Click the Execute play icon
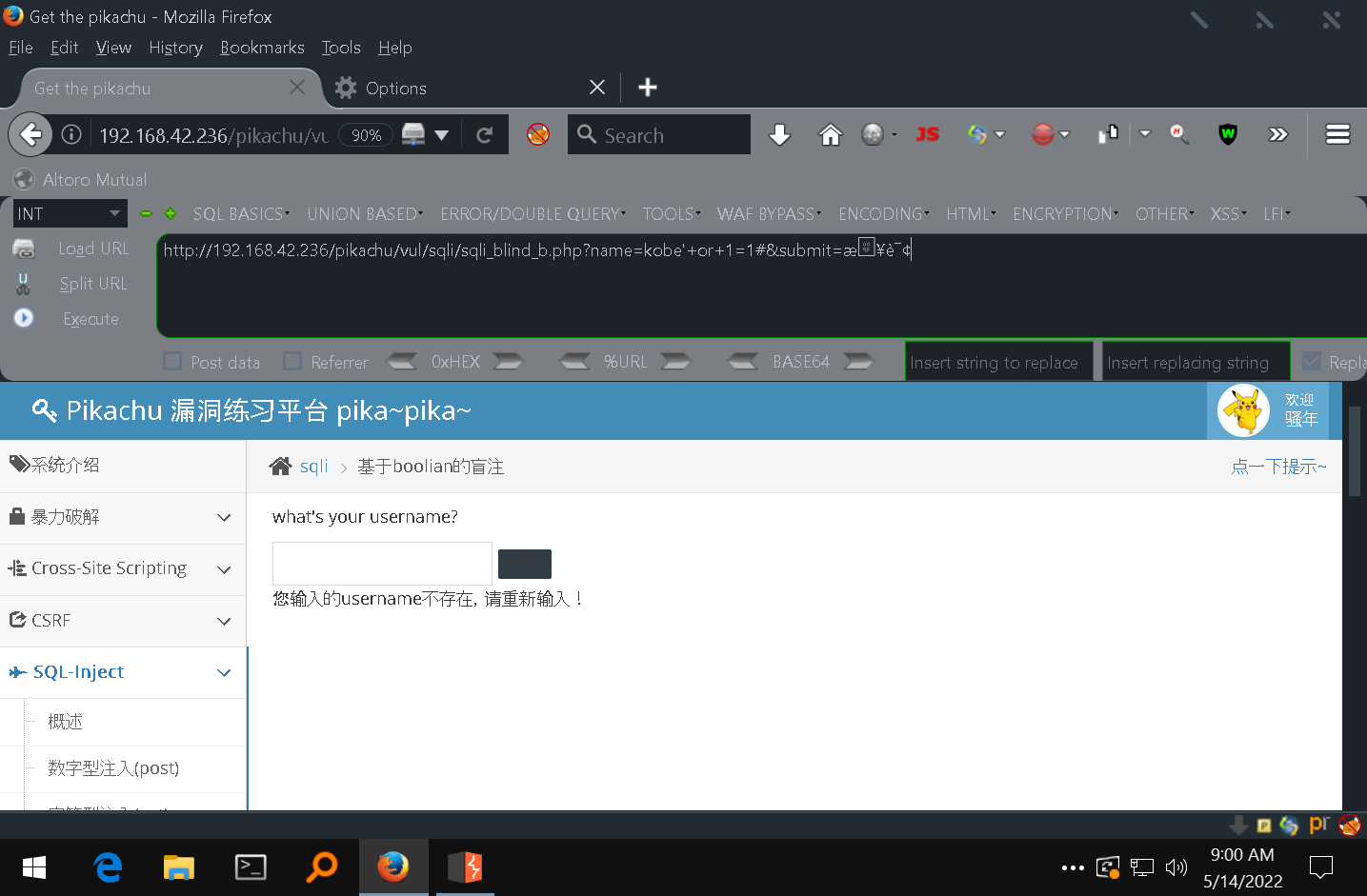The width and height of the screenshot is (1367, 896). (24, 318)
